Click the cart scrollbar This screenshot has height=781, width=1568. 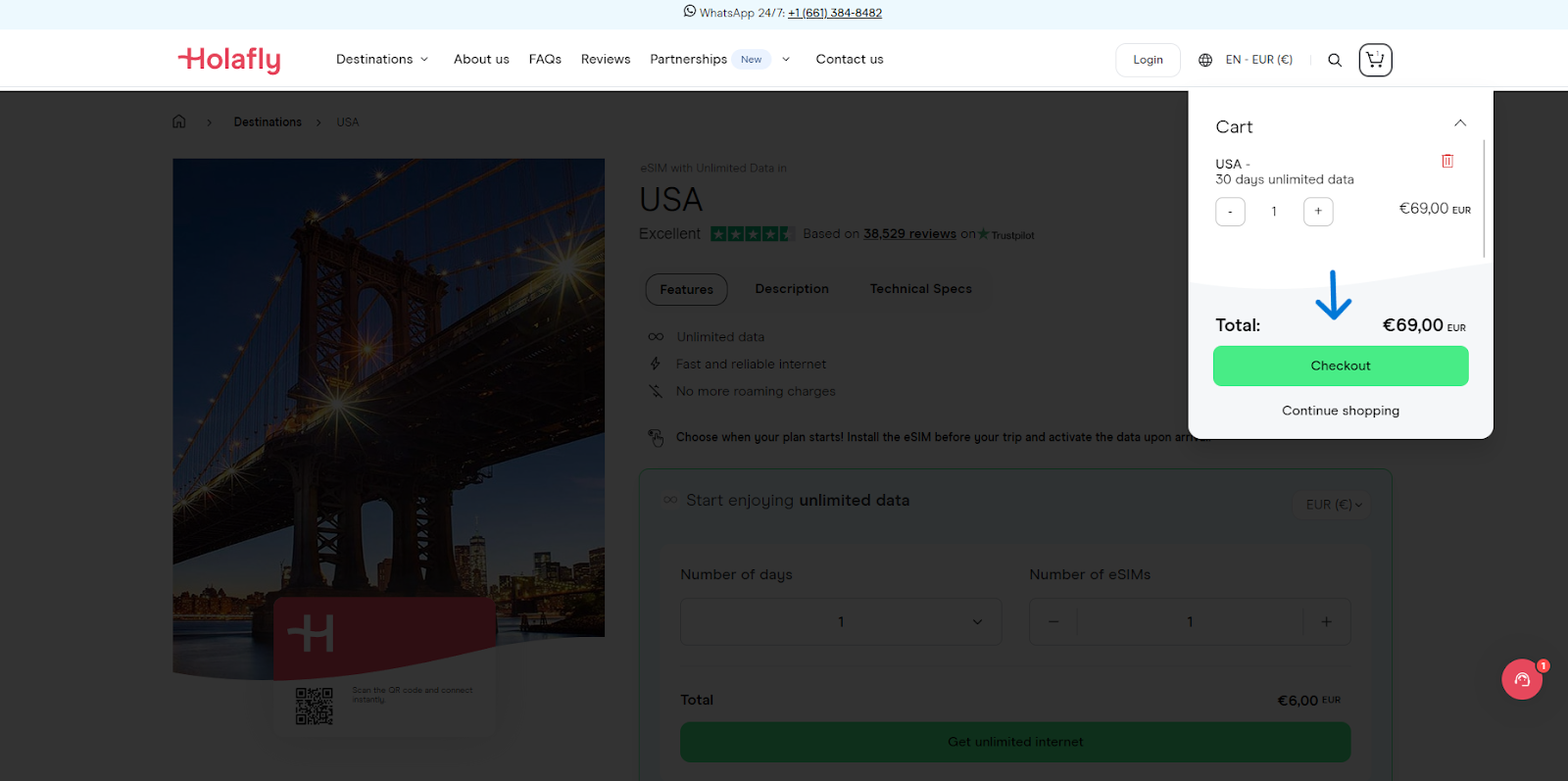pos(1484,198)
